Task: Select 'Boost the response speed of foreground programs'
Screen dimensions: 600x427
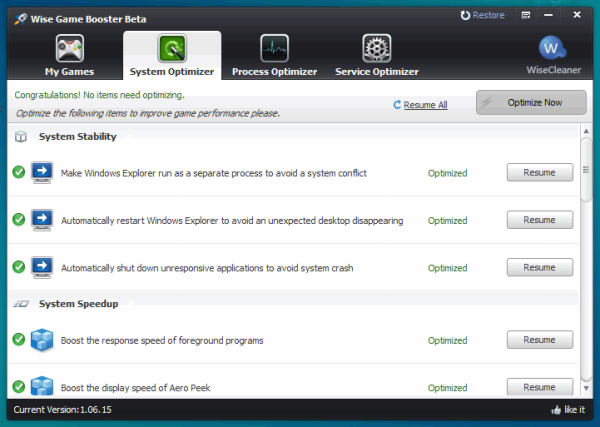Action: pos(162,341)
